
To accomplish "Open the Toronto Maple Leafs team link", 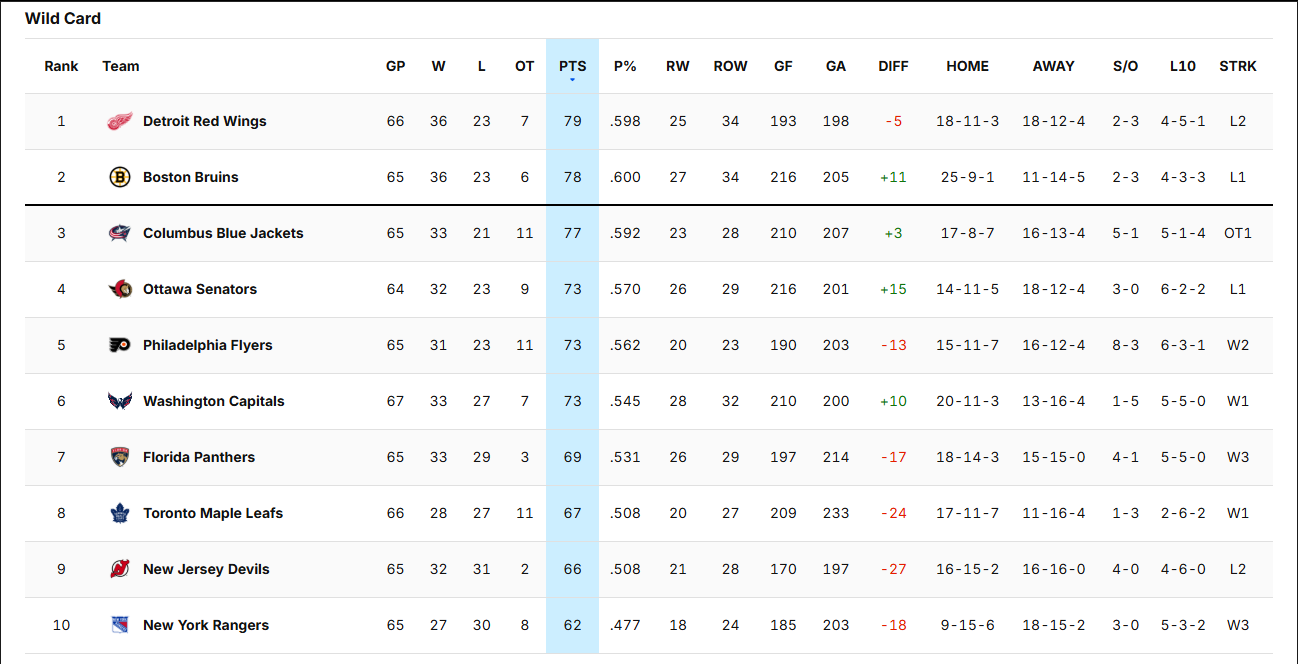I will tap(213, 513).
